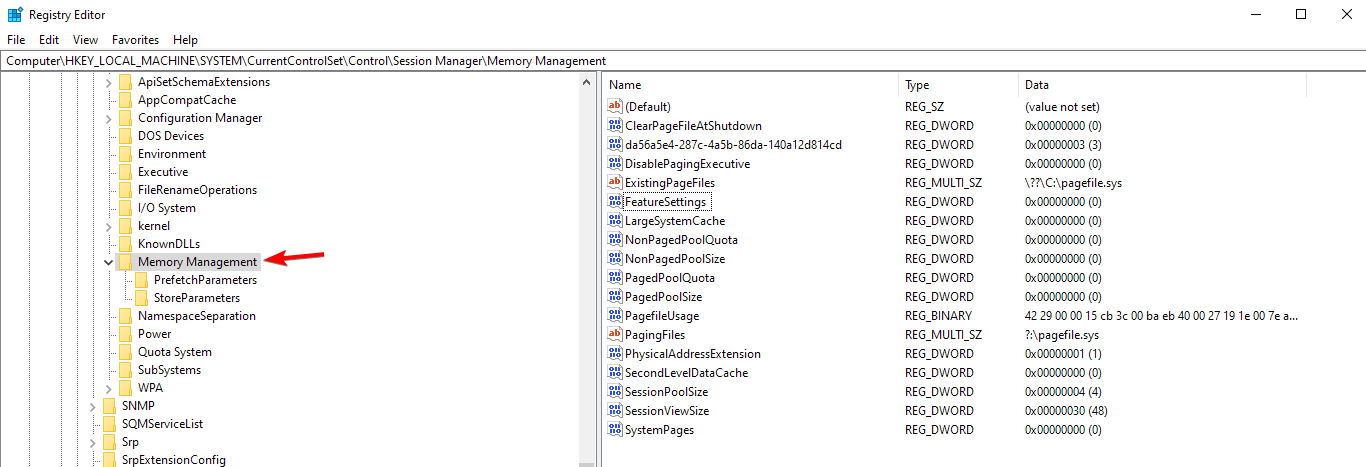Expand the kernel key

coord(109,226)
